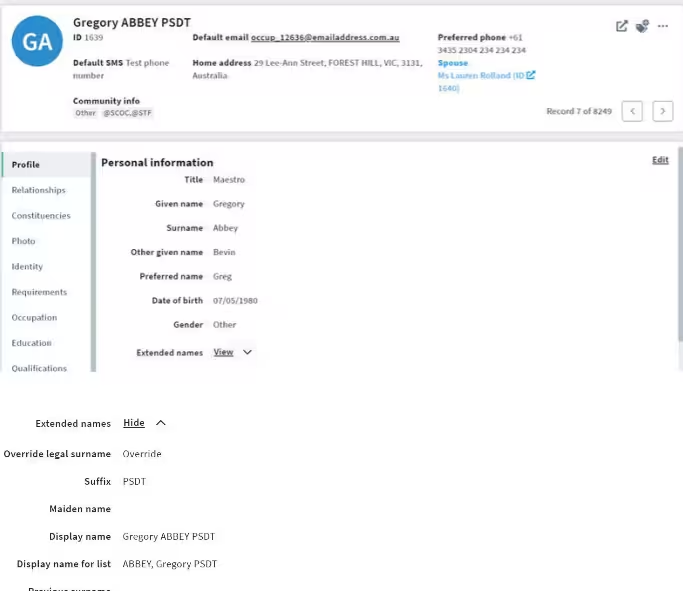Click the Surname value Abbey

click(x=225, y=228)
